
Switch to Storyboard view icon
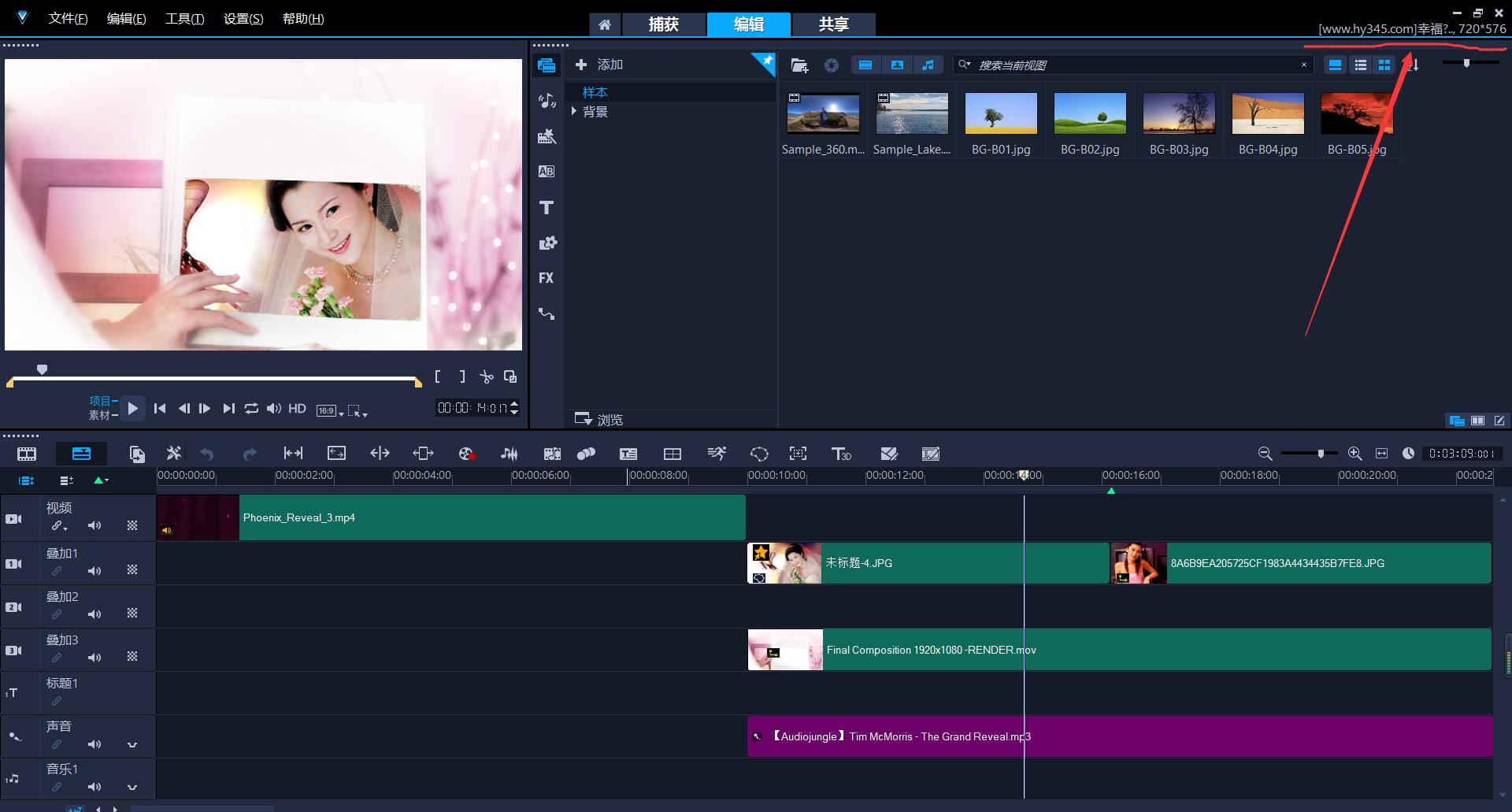(27, 454)
